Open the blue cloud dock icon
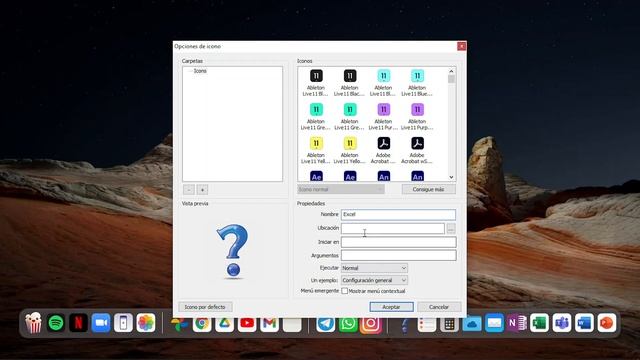Viewport: 640px width, 360px height. click(x=472, y=324)
